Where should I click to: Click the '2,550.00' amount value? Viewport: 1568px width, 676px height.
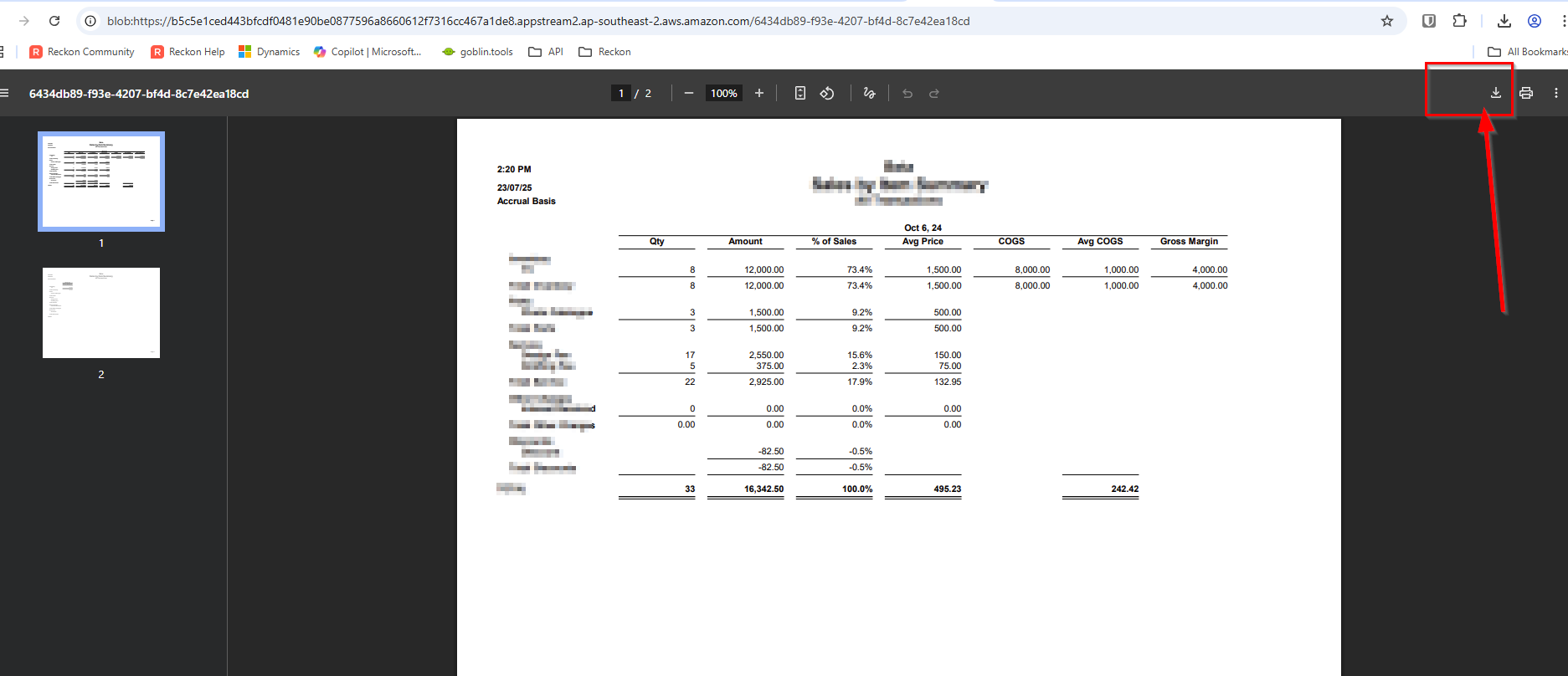click(767, 355)
